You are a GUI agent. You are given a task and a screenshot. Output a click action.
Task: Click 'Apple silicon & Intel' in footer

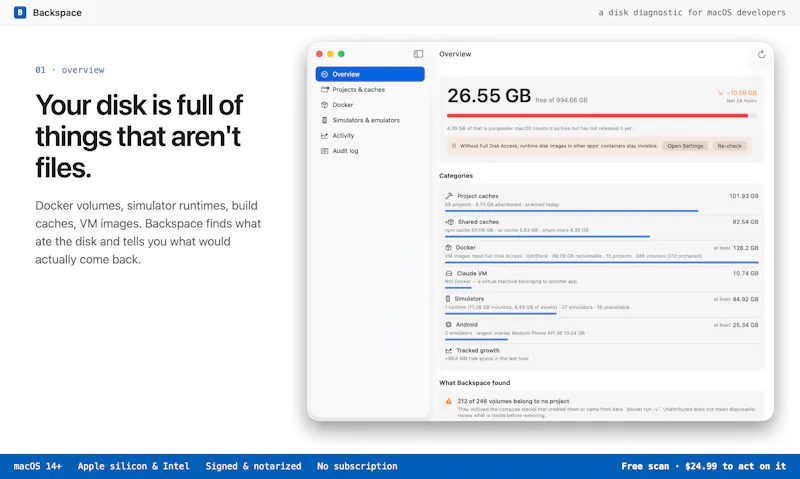133,466
